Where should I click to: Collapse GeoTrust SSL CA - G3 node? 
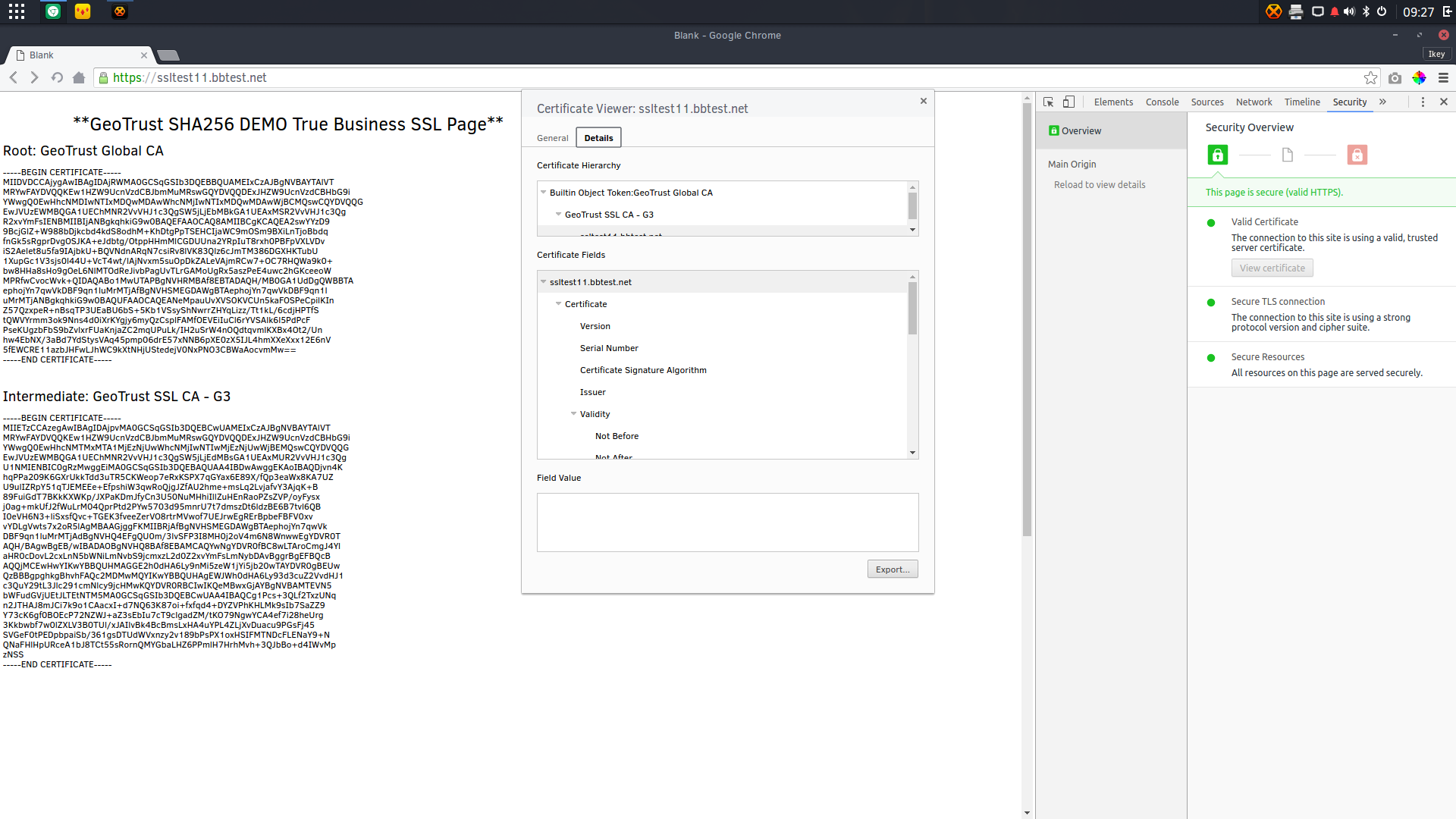coord(558,214)
